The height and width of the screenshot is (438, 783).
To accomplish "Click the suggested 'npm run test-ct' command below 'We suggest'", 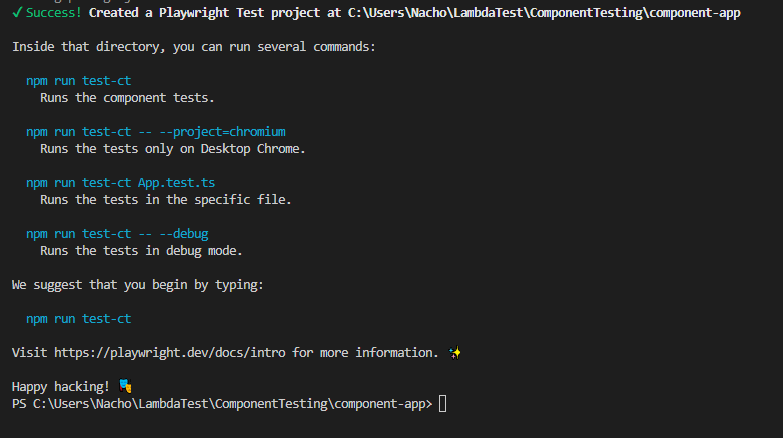I will pyautogui.click(x=79, y=319).
